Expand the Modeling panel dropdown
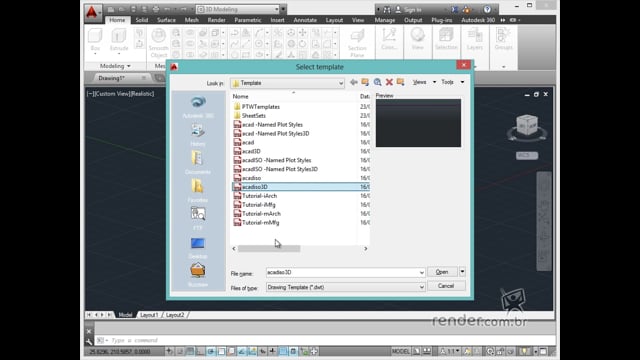This screenshot has width=640, height=360. (x=115, y=66)
